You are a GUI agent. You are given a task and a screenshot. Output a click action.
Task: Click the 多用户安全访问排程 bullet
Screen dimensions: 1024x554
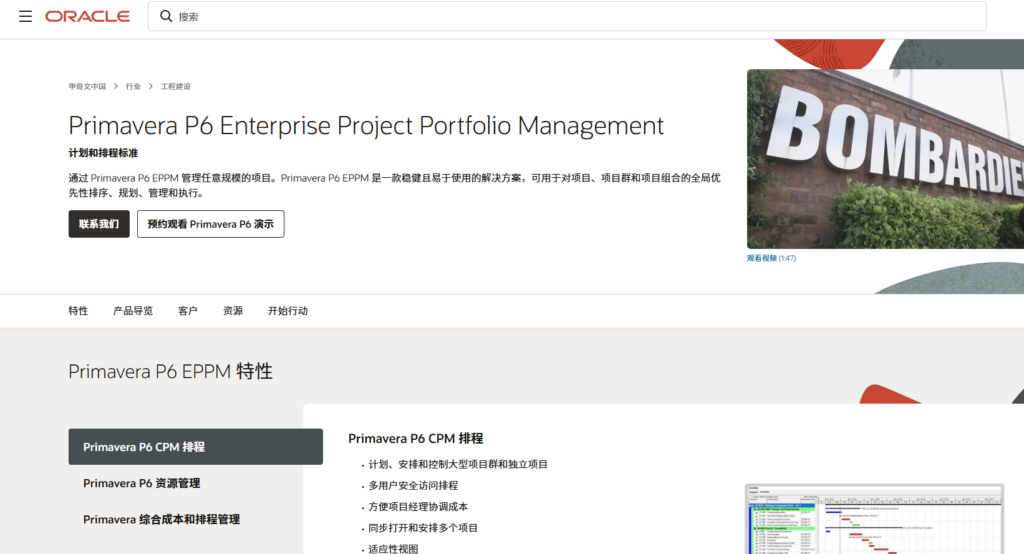[x=413, y=485]
